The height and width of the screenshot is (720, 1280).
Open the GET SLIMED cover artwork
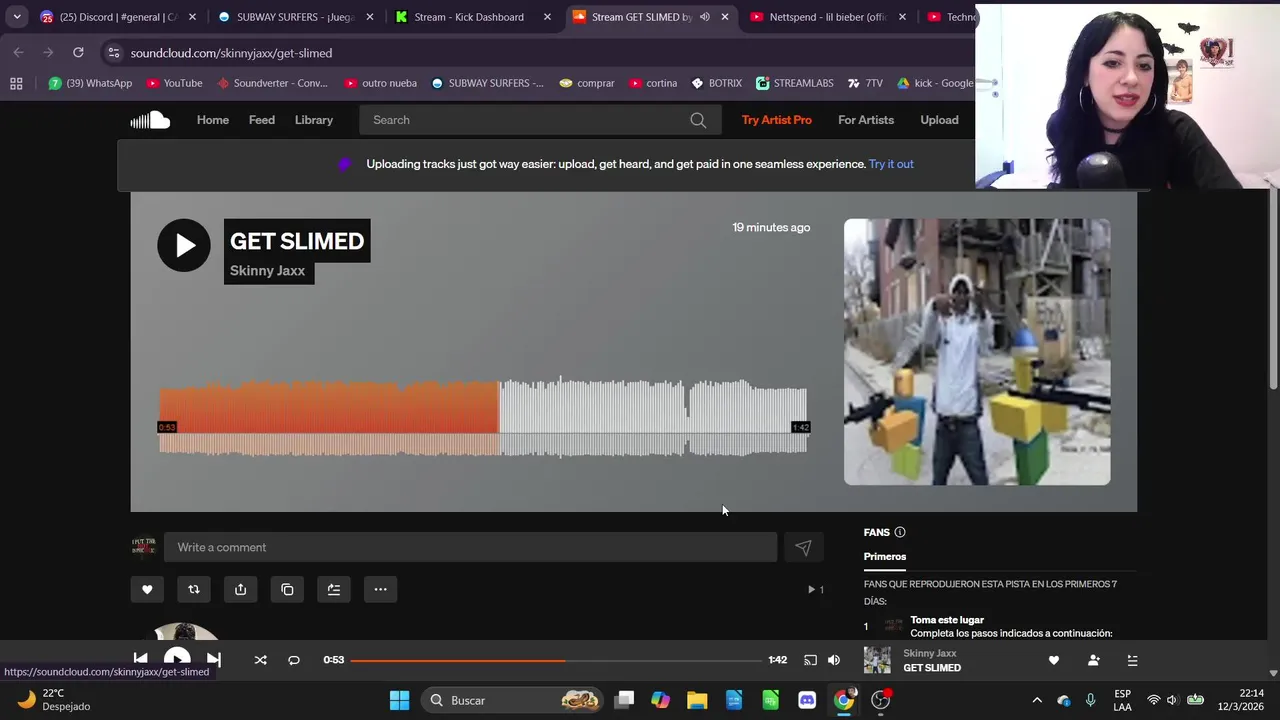(977, 352)
